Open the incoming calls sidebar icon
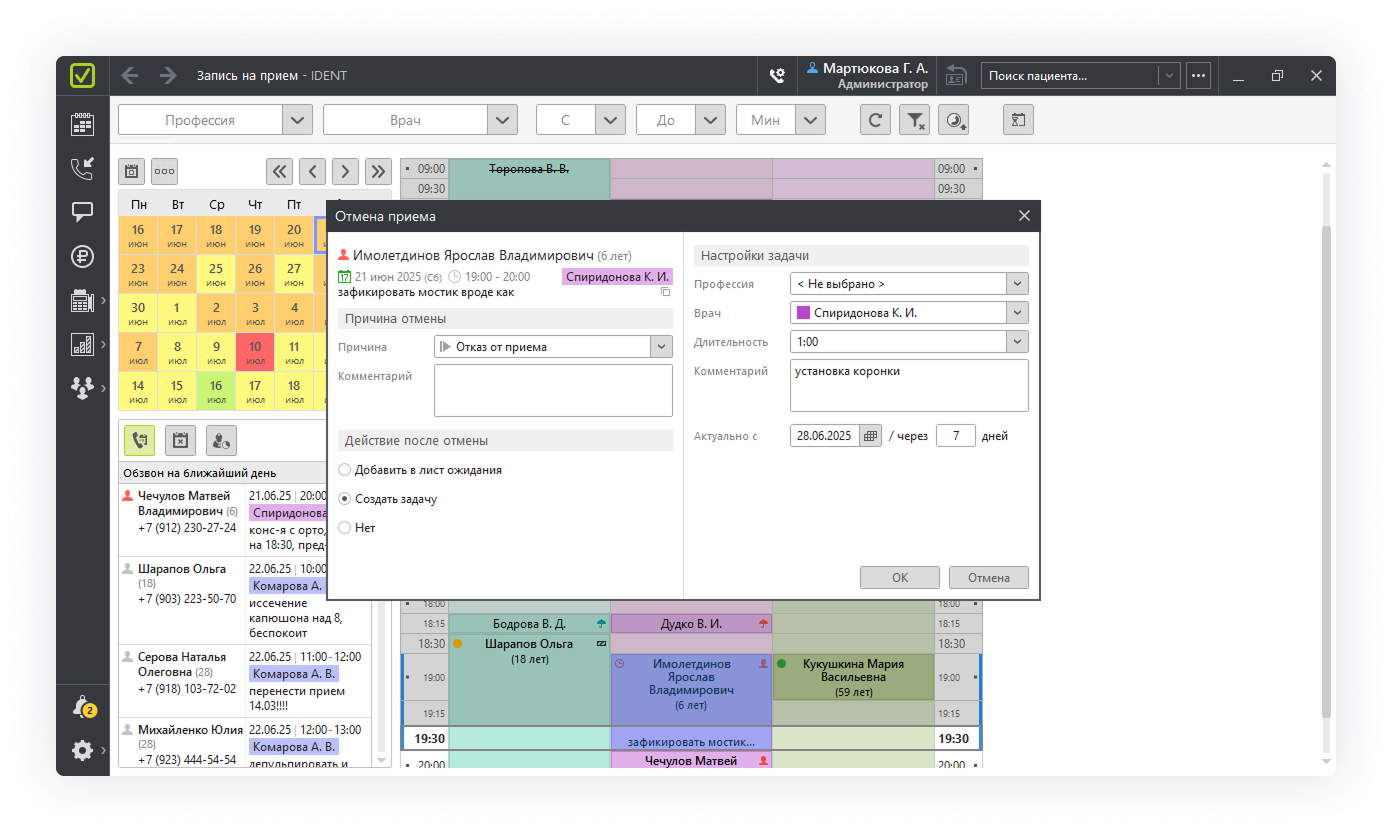Image resolution: width=1392 pixels, height=832 pixels. [82, 168]
